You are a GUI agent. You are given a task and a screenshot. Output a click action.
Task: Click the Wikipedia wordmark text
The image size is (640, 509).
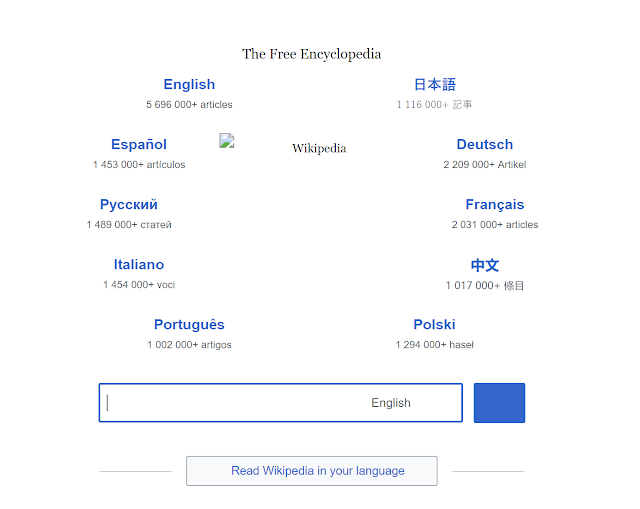(x=319, y=148)
